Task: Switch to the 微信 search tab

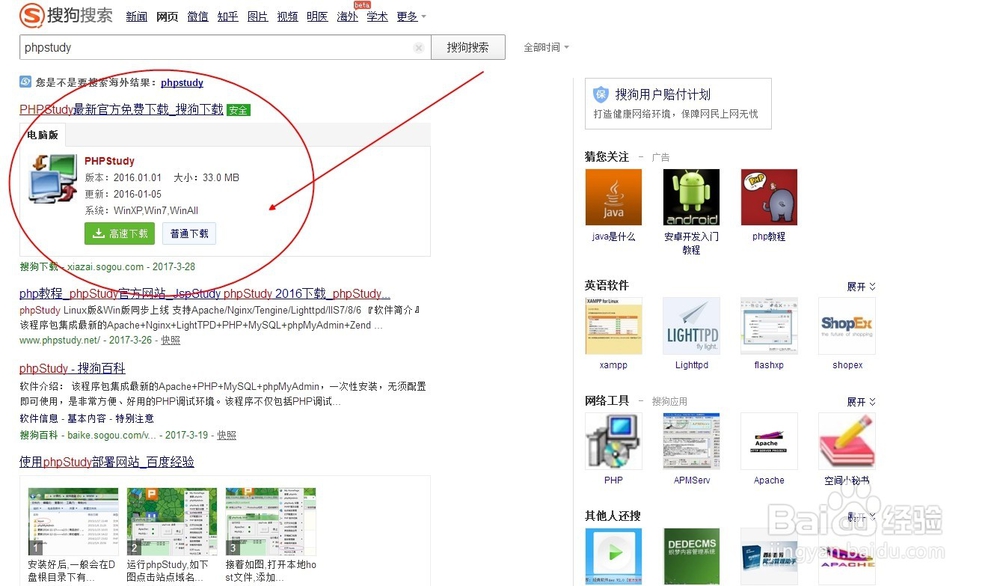Action: pos(198,17)
